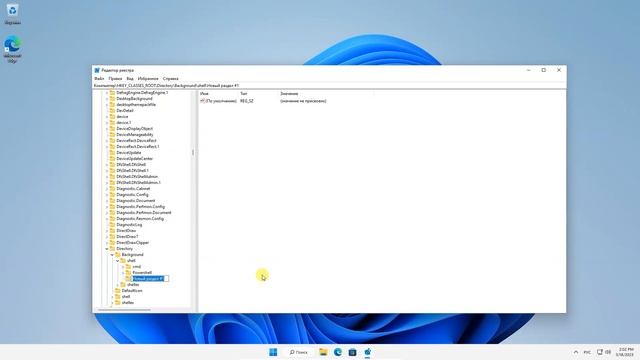Click the folder icon of Powershell key
This screenshot has width=640, height=360.
(128, 273)
